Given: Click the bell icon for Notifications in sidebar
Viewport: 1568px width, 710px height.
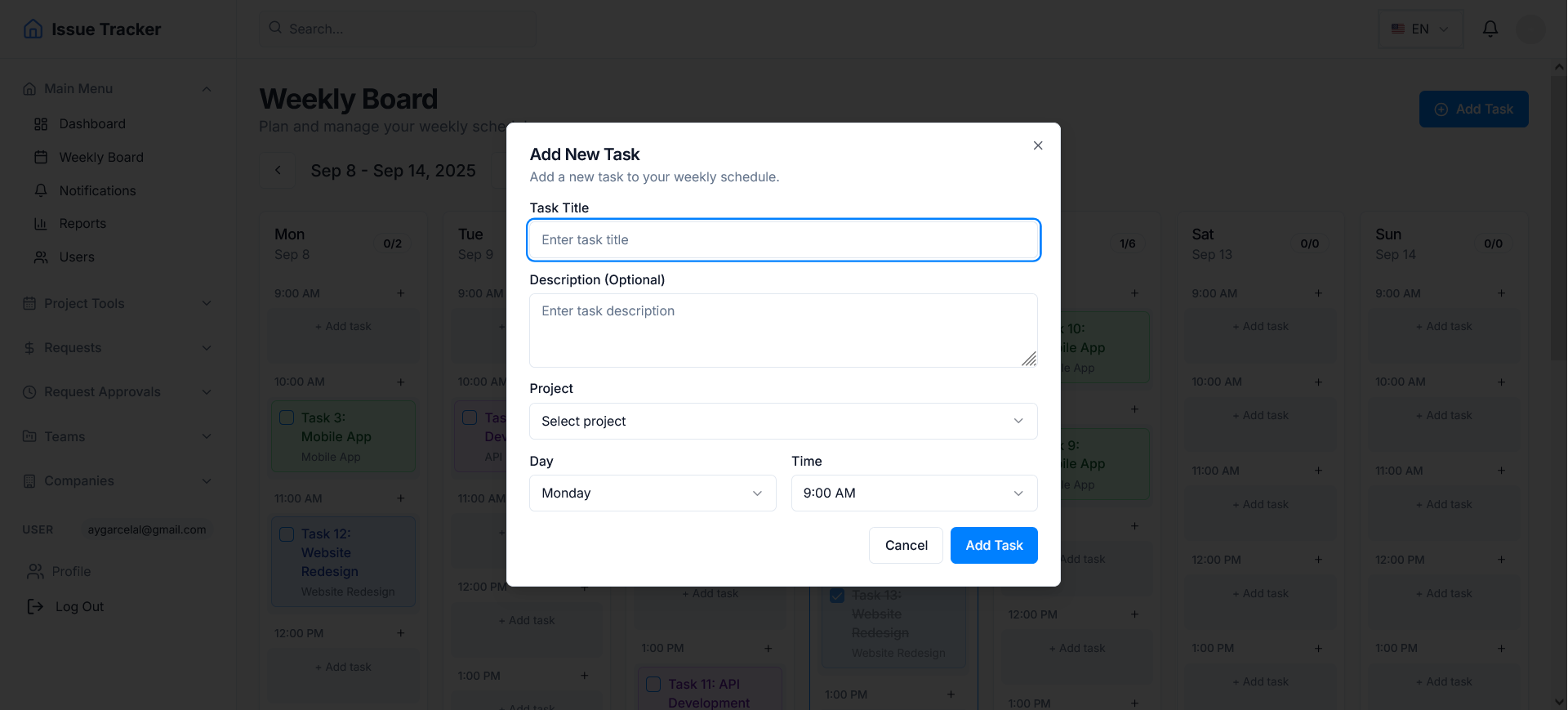Looking at the screenshot, I should coord(40,190).
